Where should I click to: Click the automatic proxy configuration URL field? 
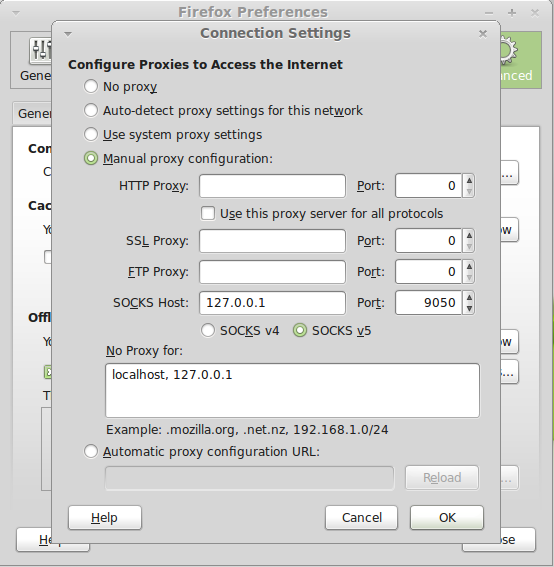coord(250,478)
